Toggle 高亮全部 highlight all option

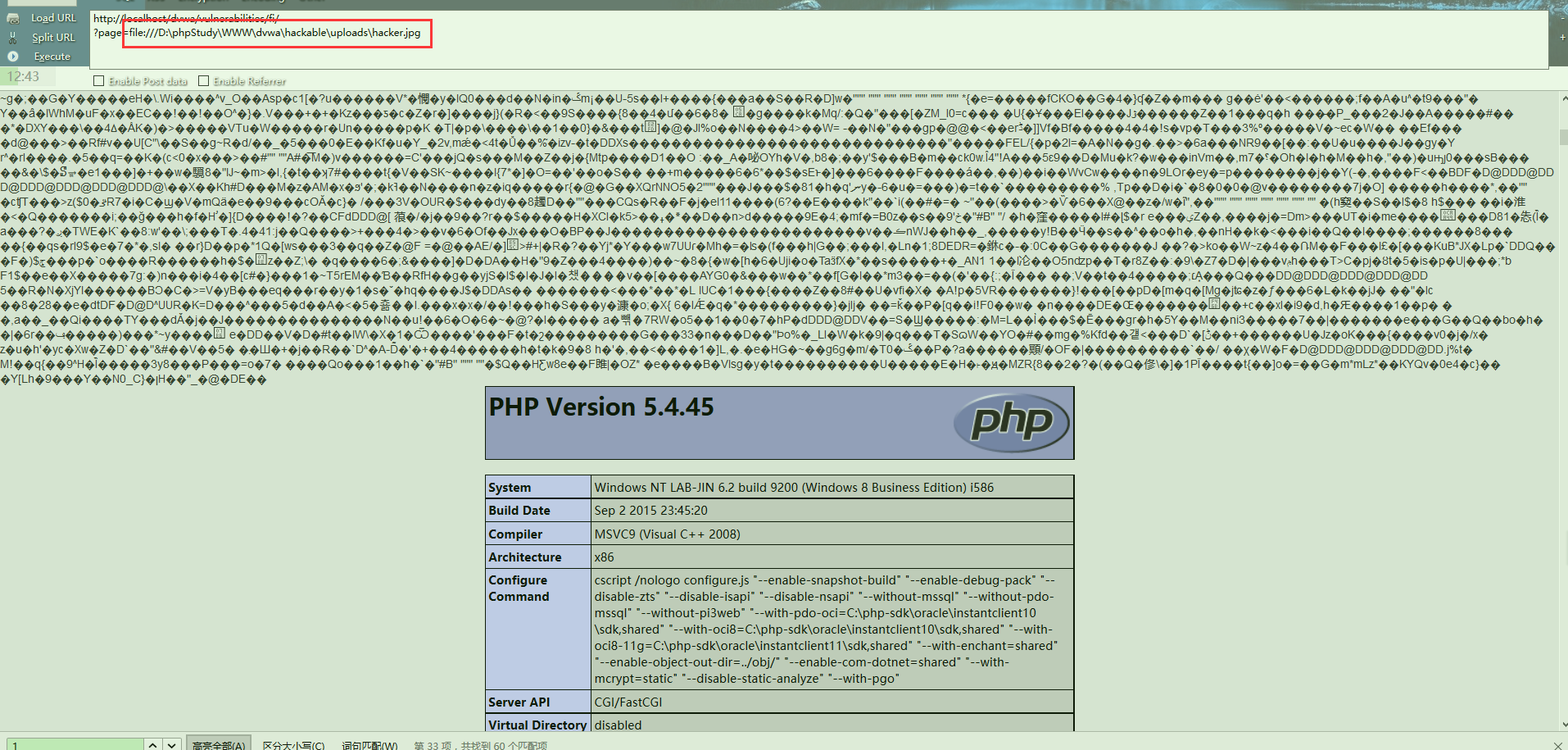pyautogui.click(x=218, y=745)
